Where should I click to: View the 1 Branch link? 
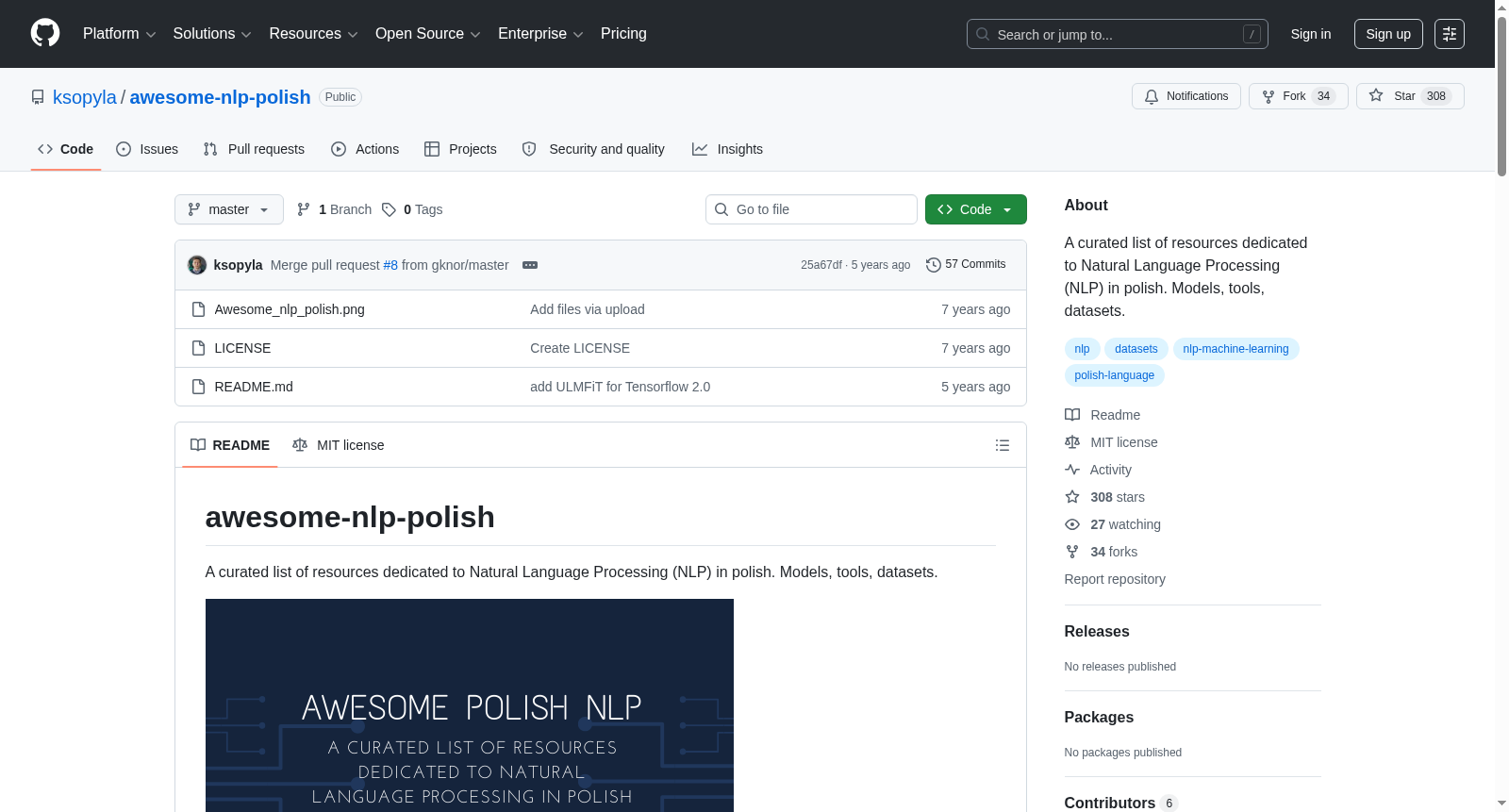(334, 209)
